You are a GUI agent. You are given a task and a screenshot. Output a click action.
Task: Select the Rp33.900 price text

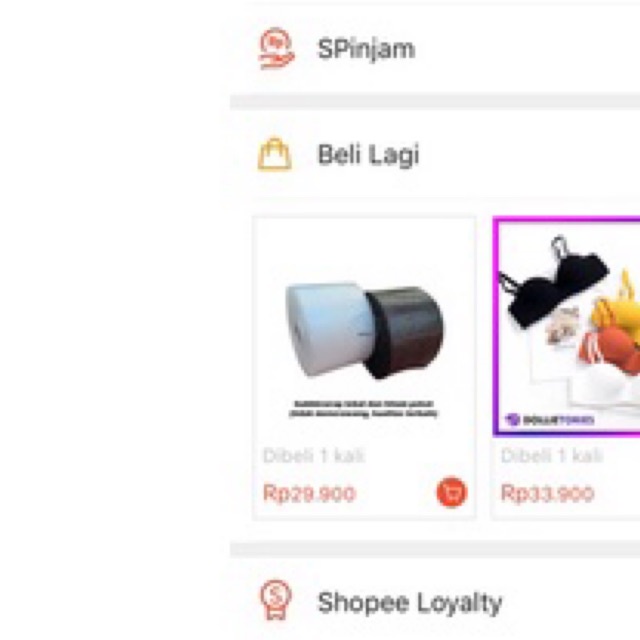pyautogui.click(x=547, y=493)
